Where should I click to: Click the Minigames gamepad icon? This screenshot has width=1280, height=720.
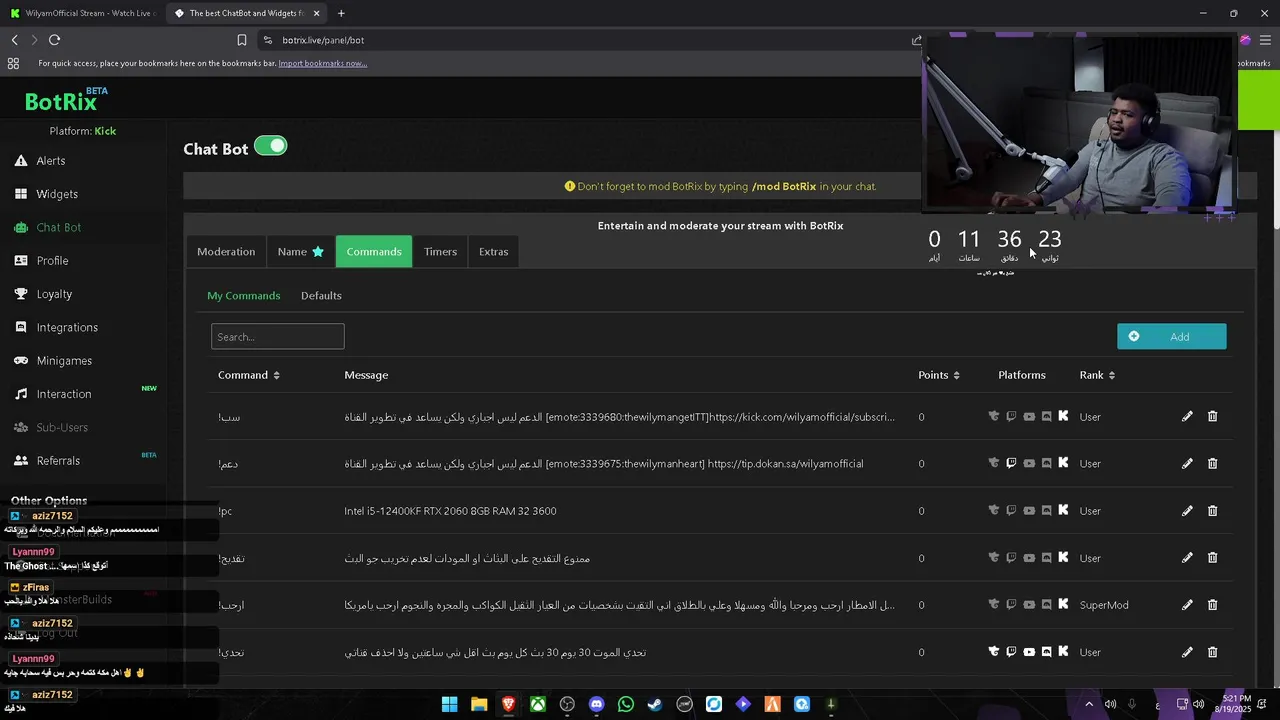(21, 361)
